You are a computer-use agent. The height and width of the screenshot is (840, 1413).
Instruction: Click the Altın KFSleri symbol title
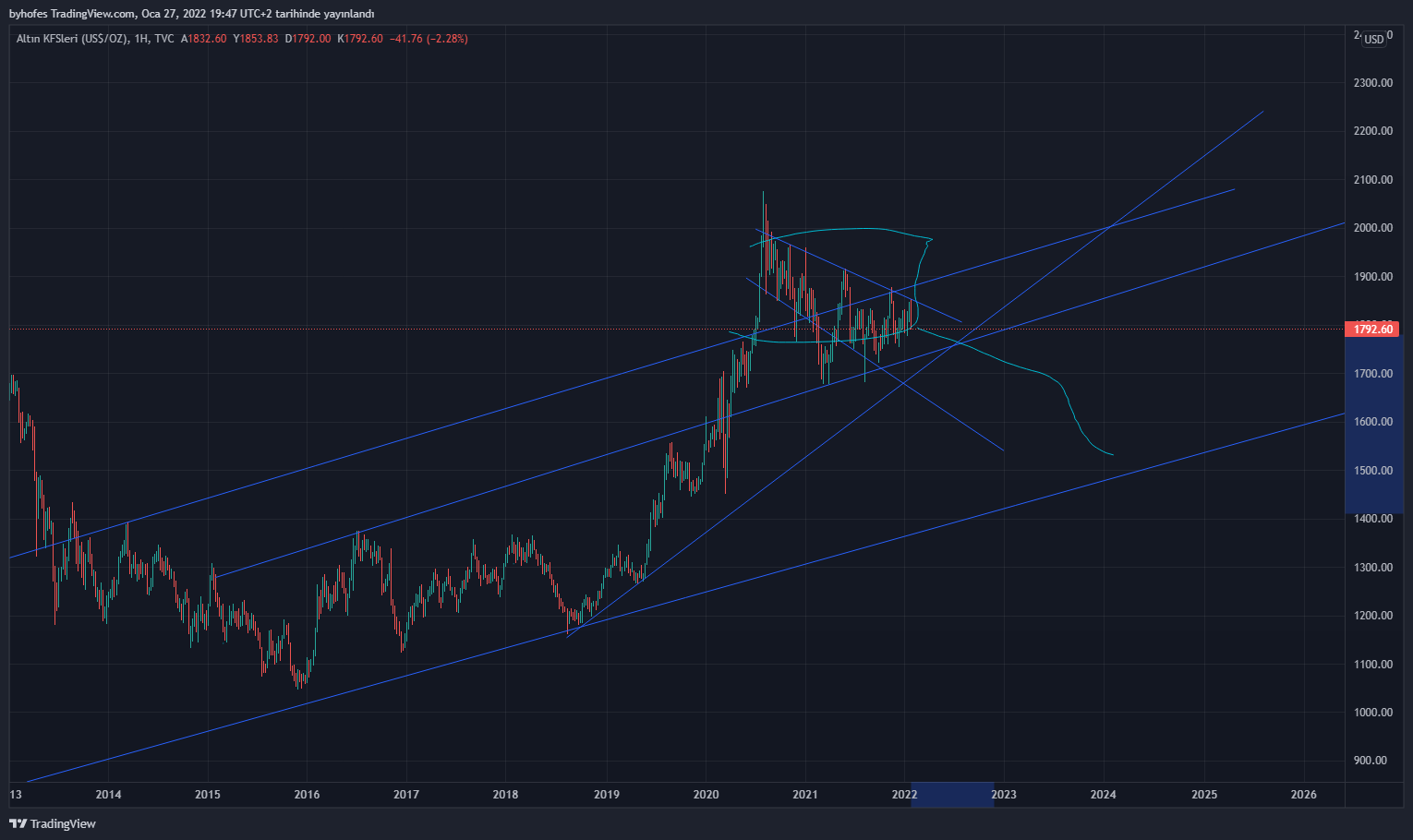[72, 39]
